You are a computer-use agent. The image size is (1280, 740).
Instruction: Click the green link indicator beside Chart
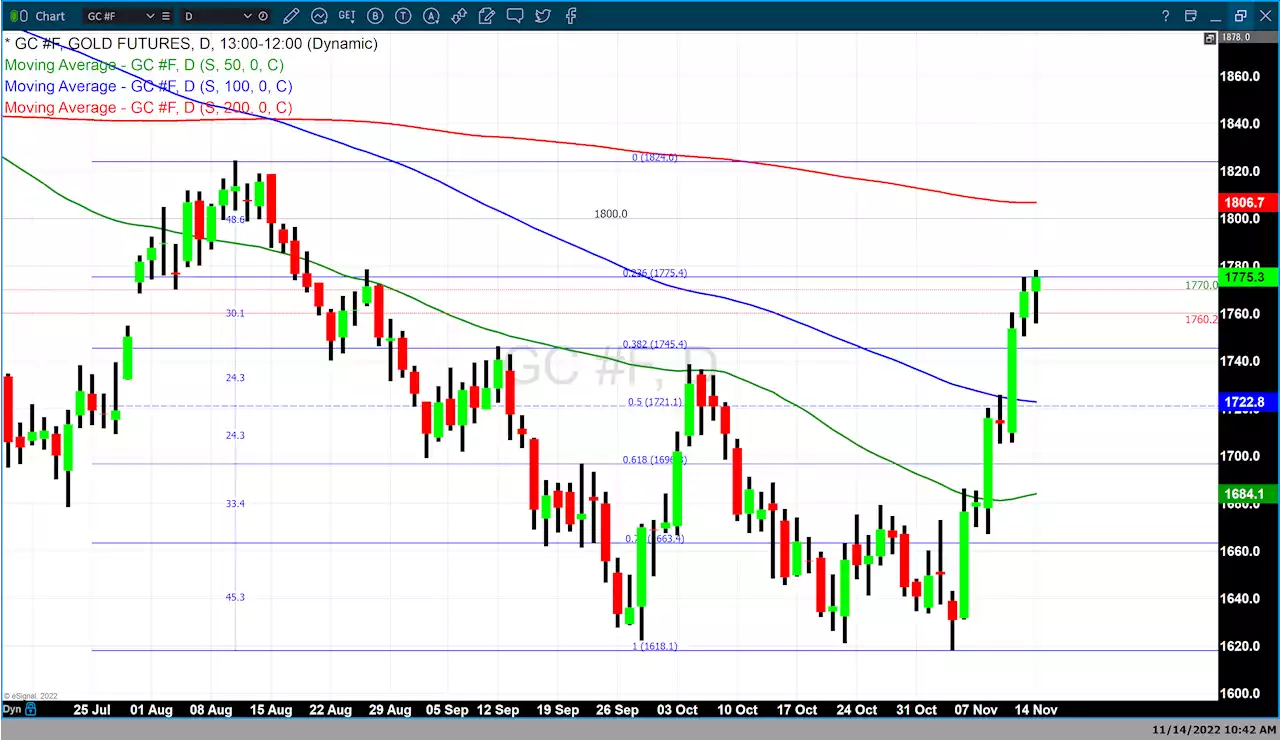click(12, 16)
